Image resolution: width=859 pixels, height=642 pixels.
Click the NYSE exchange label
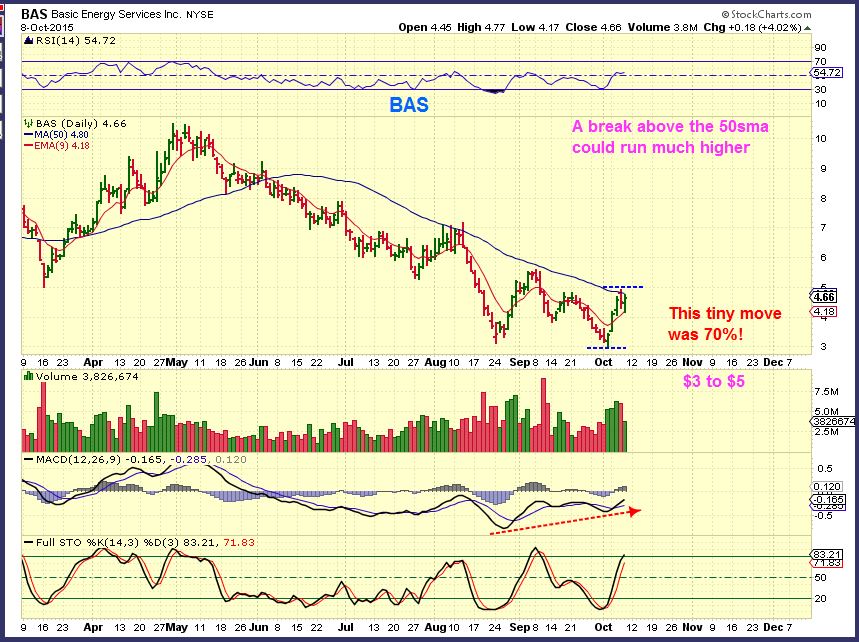pyautogui.click(x=200, y=15)
